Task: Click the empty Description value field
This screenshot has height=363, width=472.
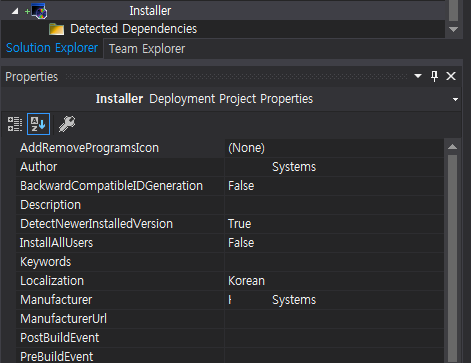Action: coord(334,205)
